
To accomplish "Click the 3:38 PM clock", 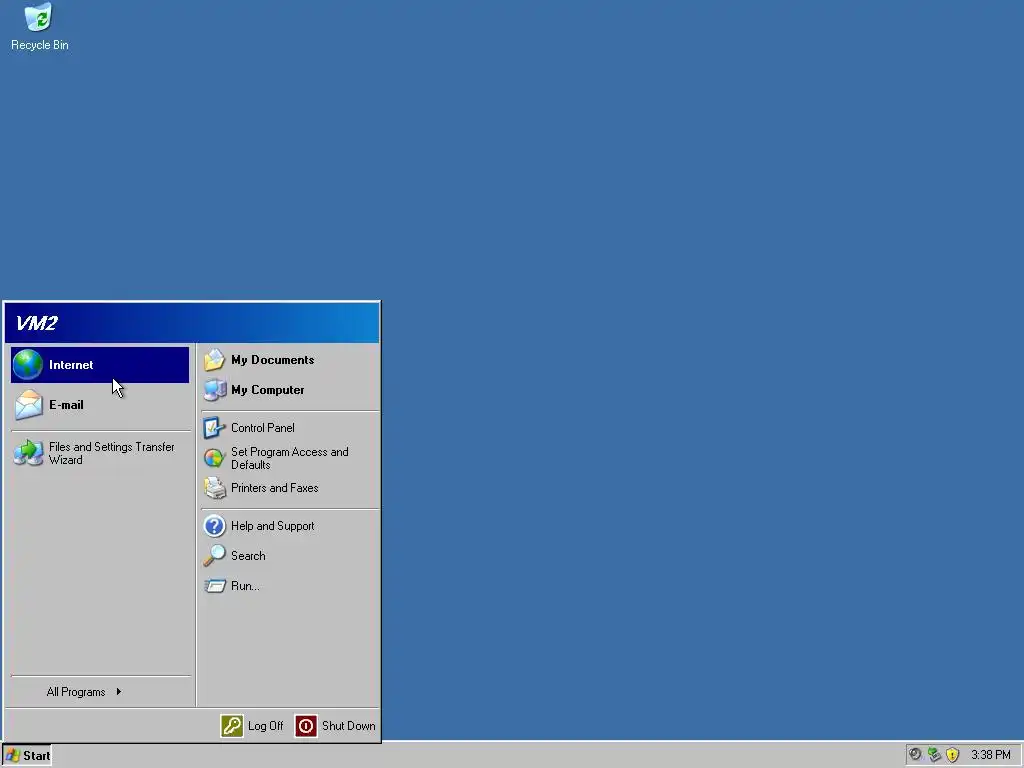I will click(991, 755).
